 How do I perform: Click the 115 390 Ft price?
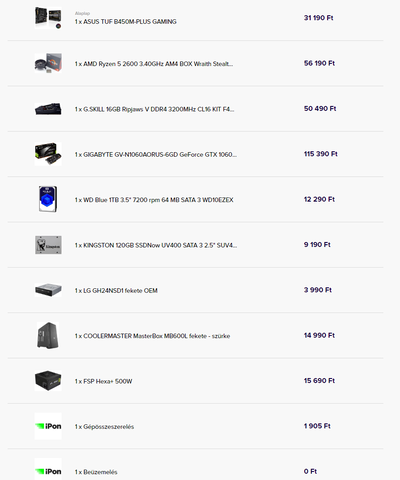pos(321,154)
